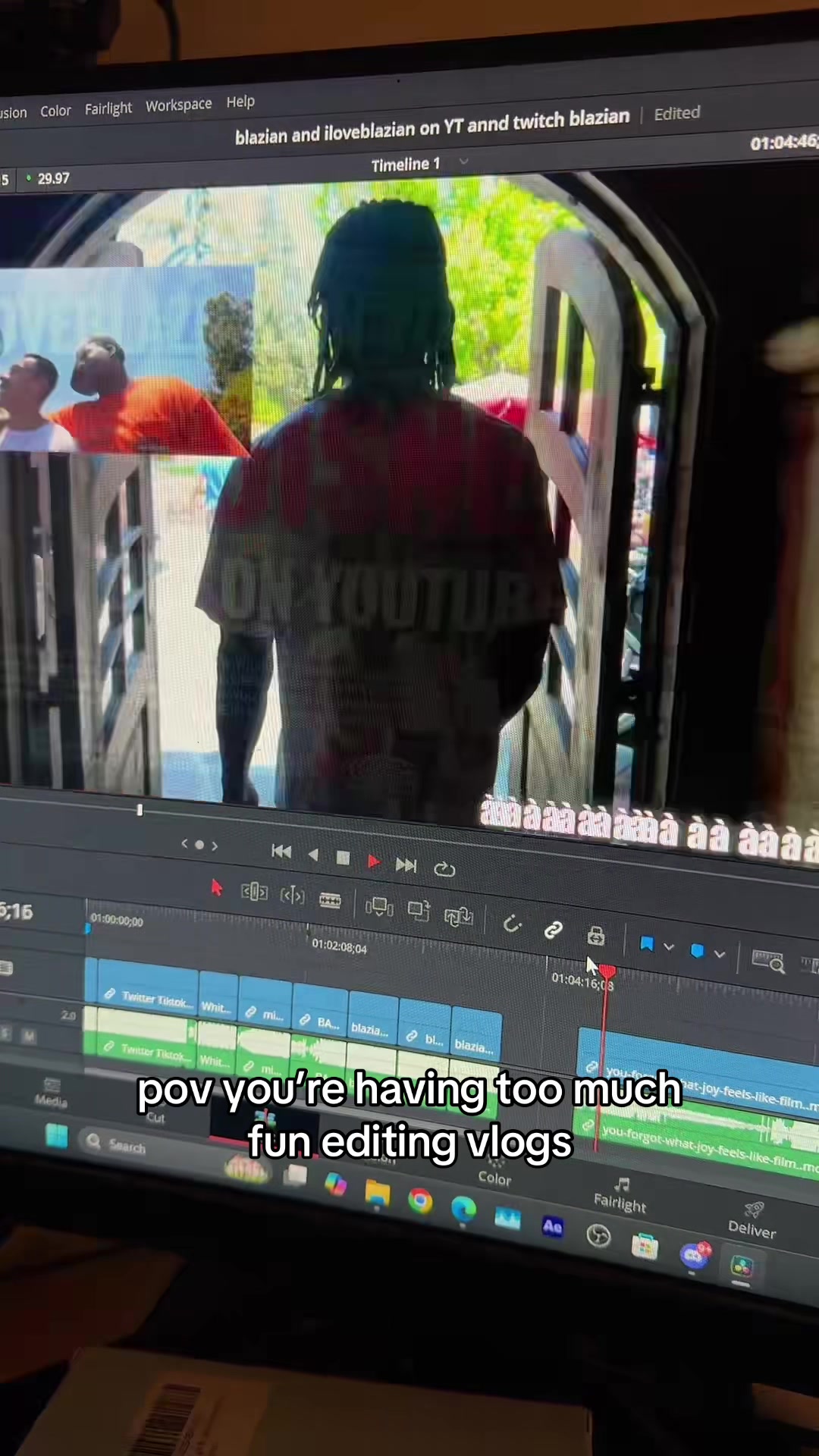The image size is (819, 1456).
Task: Click the red timeline playhead
Action: [606, 971]
